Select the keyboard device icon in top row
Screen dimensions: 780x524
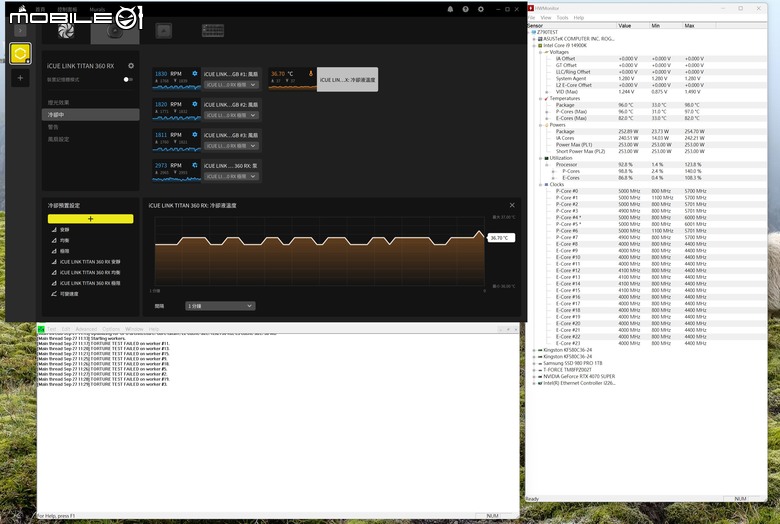pyautogui.click(x=213, y=31)
